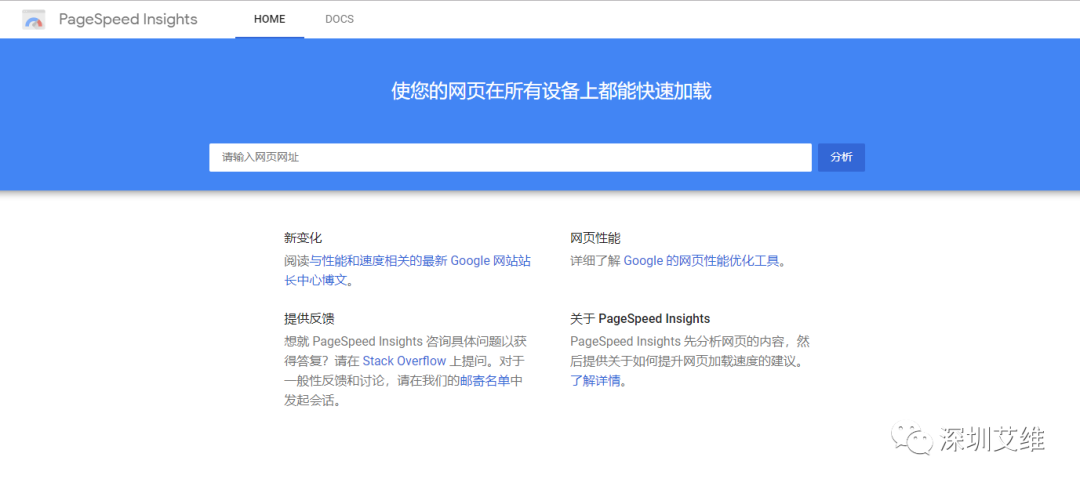Screen dimensions: 1080x486
Task: Open the 邮寄名单 mailing list link
Action: [484, 381]
